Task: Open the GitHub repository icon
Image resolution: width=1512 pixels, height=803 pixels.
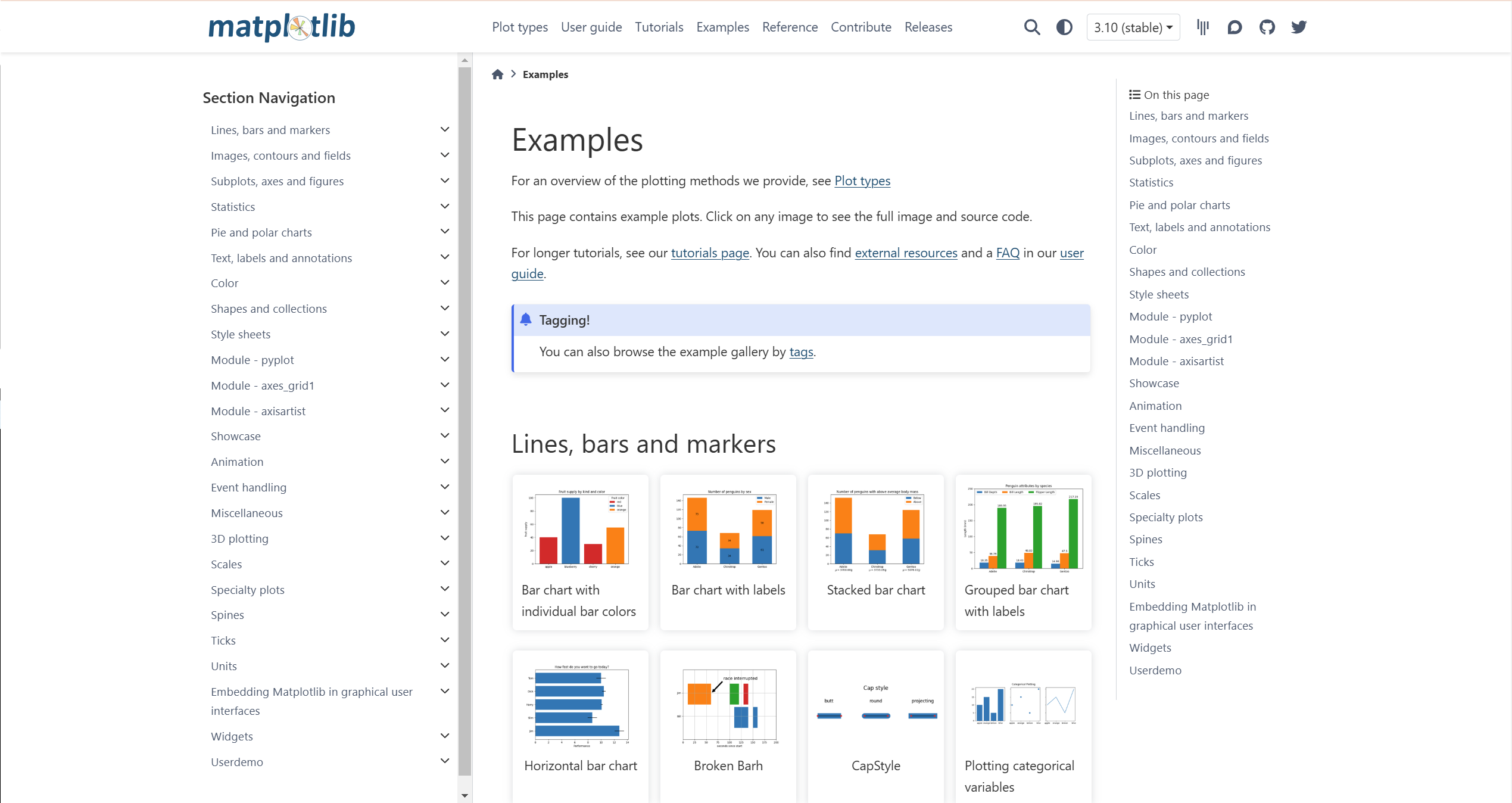Action: point(1267,27)
